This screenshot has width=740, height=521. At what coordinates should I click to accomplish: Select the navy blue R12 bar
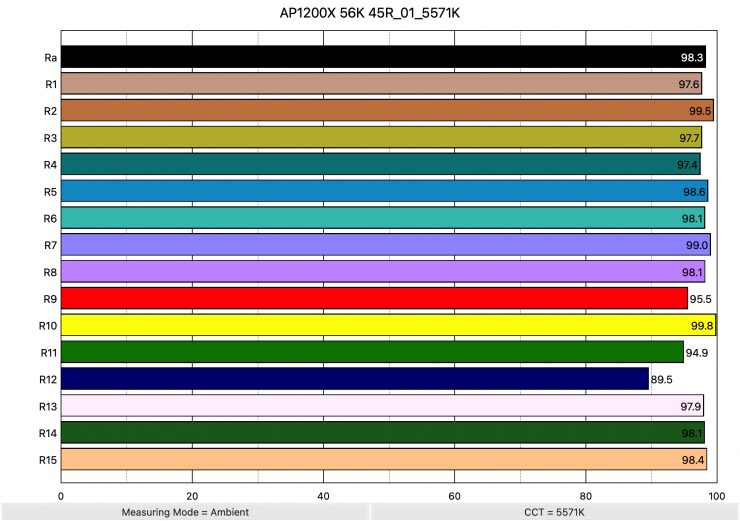(355, 379)
